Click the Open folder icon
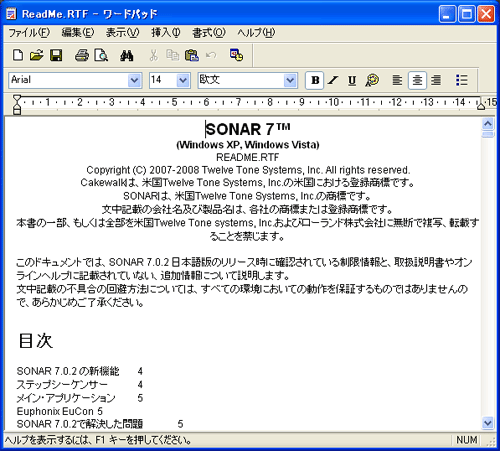 pyautogui.click(x=37, y=55)
